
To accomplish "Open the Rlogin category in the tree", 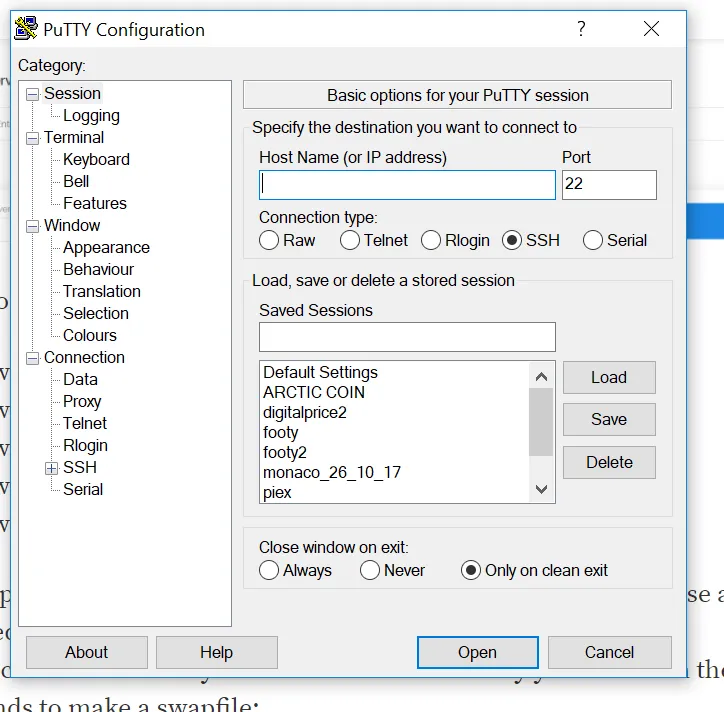I will 85,446.
